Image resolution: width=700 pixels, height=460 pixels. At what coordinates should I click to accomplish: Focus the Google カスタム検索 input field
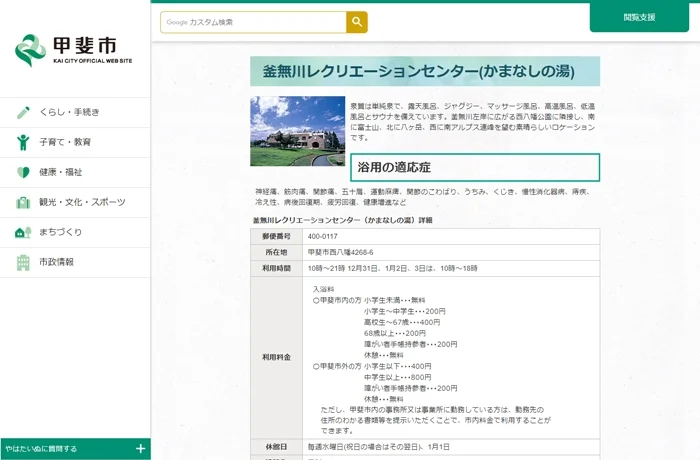click(x=253, y=22)
